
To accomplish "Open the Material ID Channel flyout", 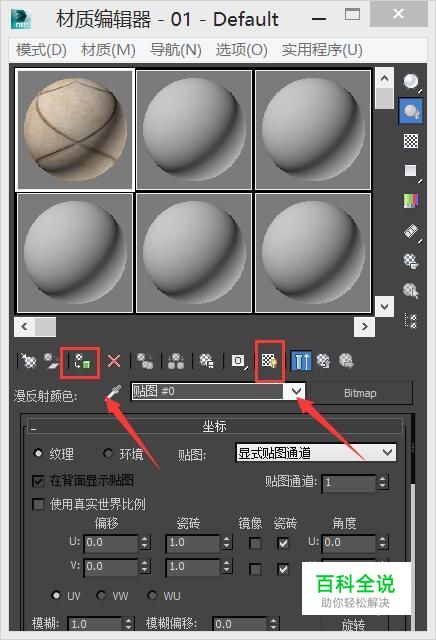I will [x=238, y=361].
